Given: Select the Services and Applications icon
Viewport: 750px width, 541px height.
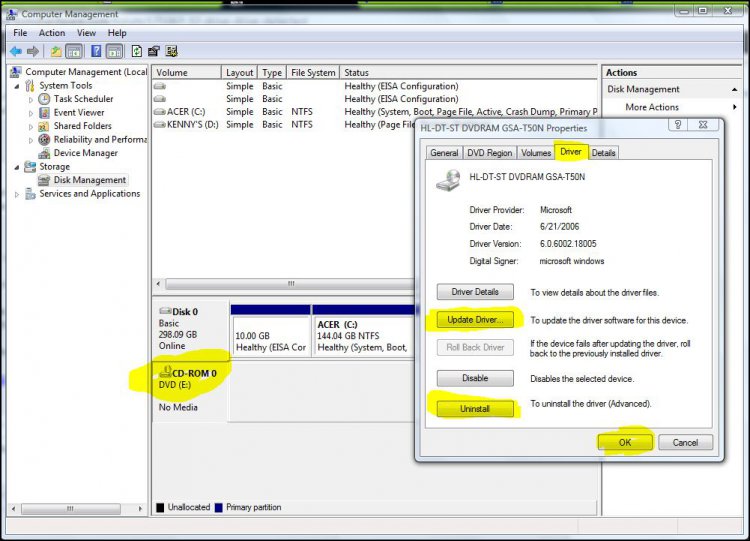Looking at the screenshot, I should [30, 194].
